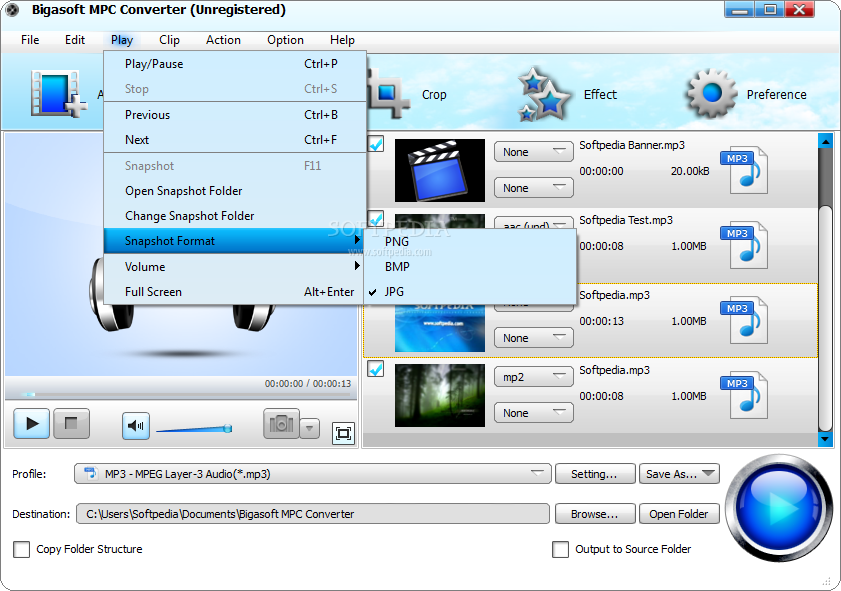
Task: Open the File menu
Action: click(30, 40)
